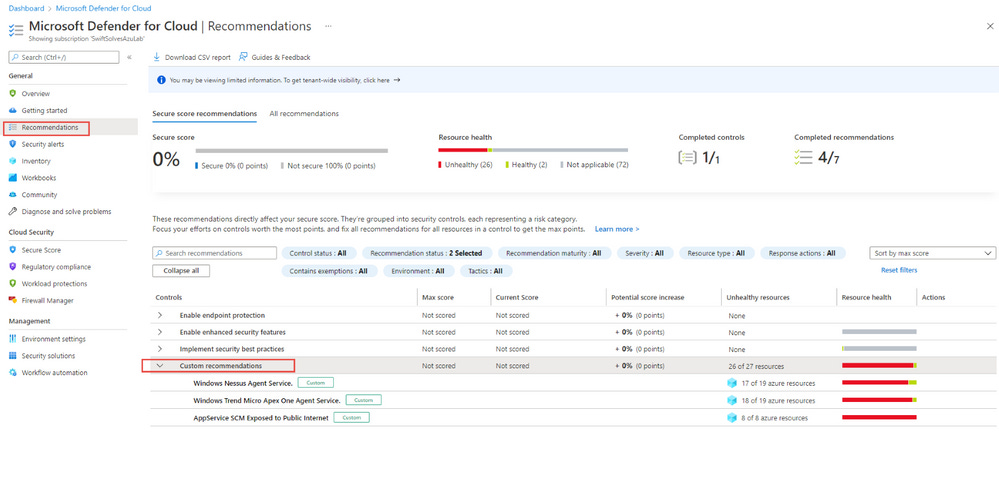Open Severity filter
Image resolution: width=999 pixels, height=480 pixels.
pyautogui.click(x=644, y=253)
